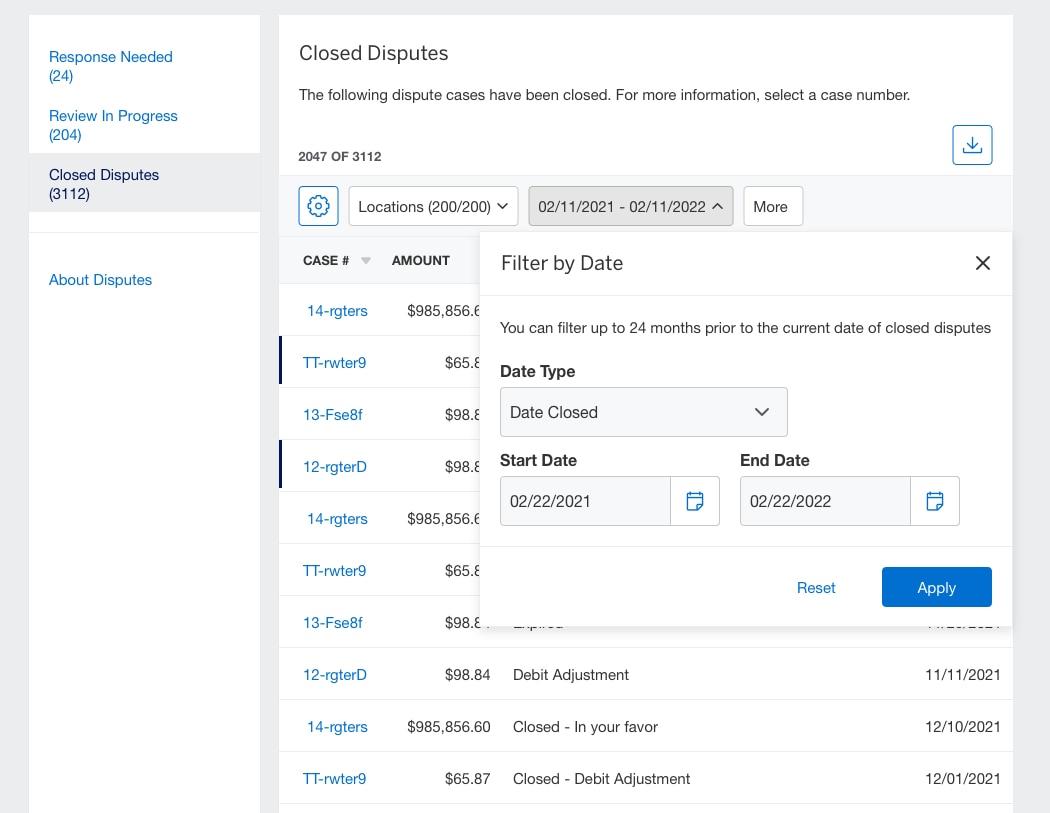Open dispute case 13-Fse8f
The image size is (1050, 813).
pyautogui.click(x=333, y=414)
